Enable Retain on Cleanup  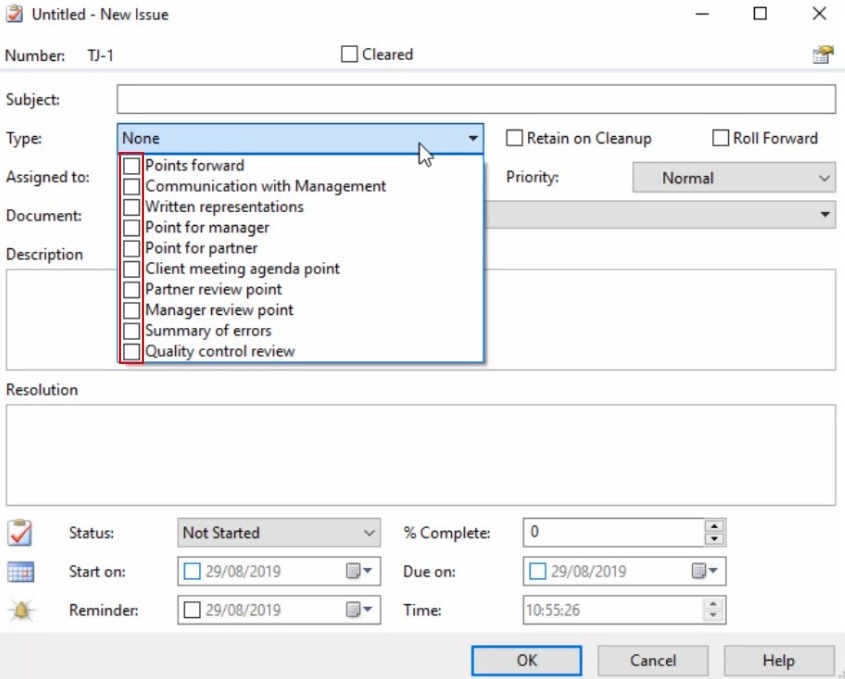click(x=515, y=138)
